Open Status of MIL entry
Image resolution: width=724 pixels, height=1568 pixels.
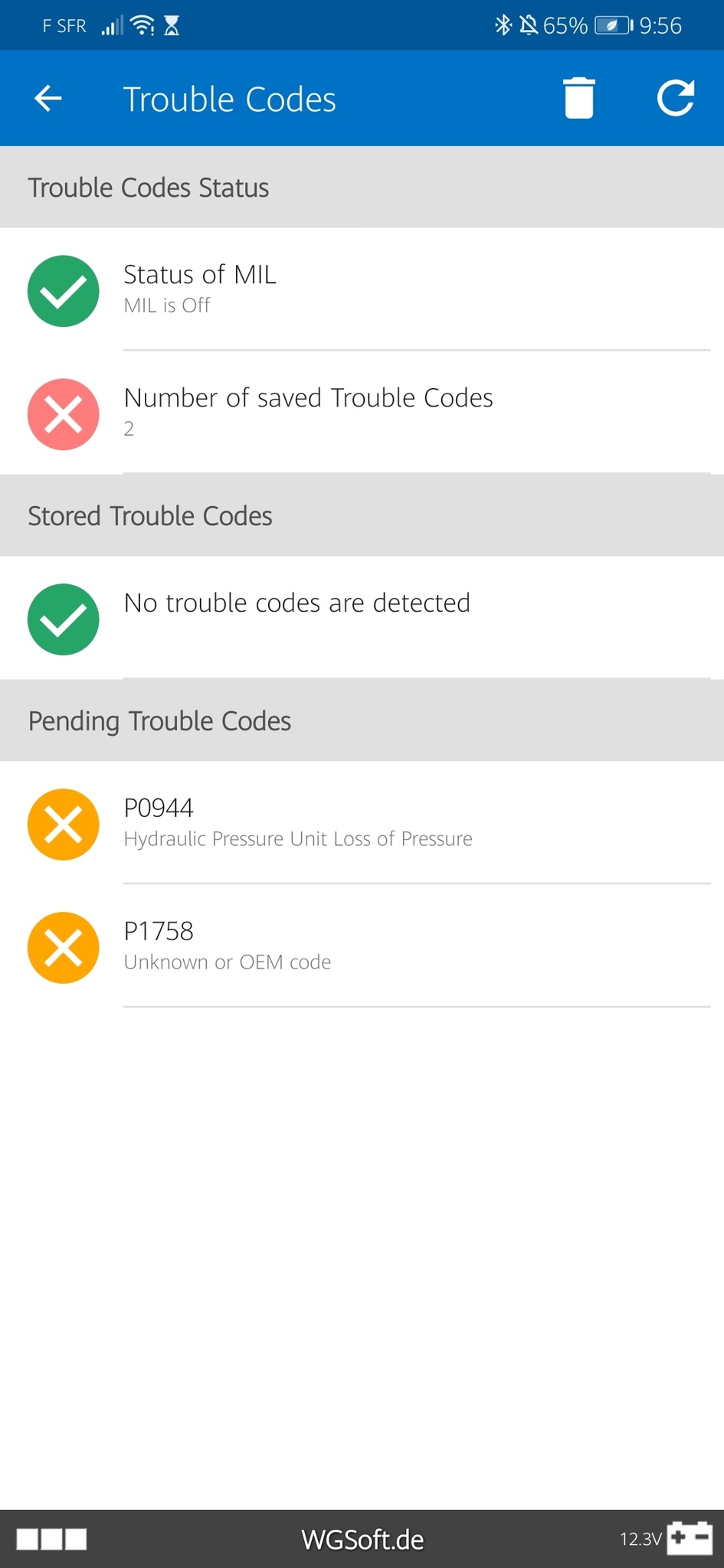[x=362, y=289]
